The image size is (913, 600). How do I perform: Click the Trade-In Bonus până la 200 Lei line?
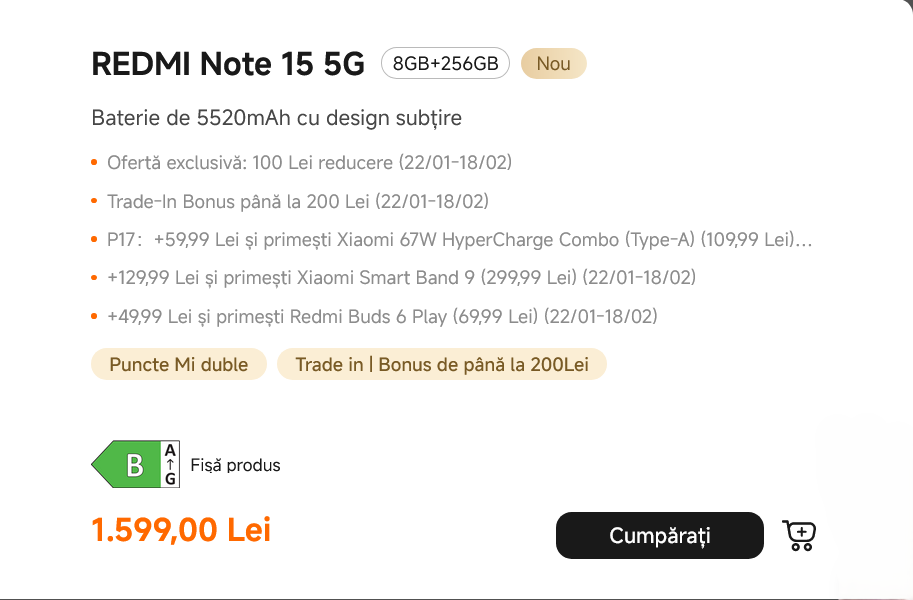(297, 201)
